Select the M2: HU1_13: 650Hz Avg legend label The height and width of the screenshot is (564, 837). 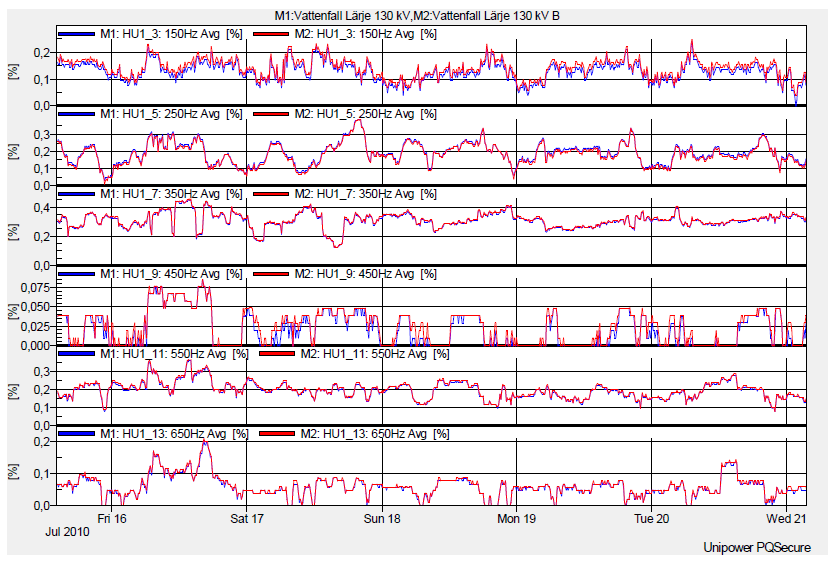(x=379, y=434)
